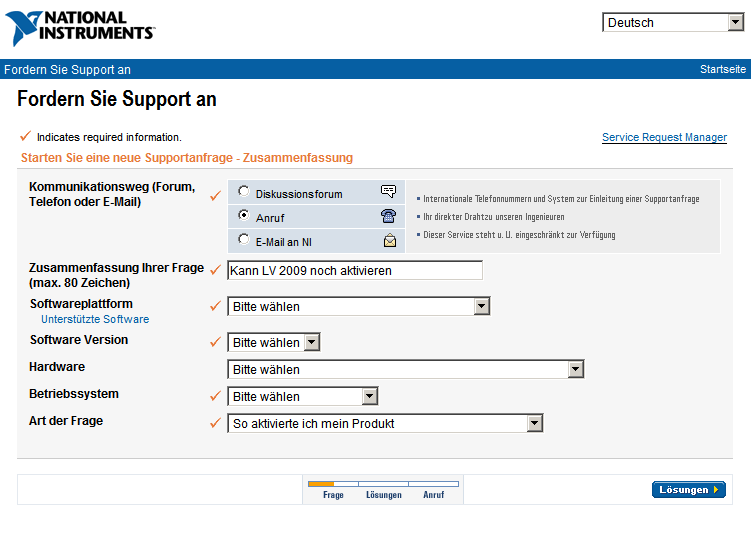754x542 pixels.
Task: Open the Deutsch language dropdown
Action: tap(679, 23)
